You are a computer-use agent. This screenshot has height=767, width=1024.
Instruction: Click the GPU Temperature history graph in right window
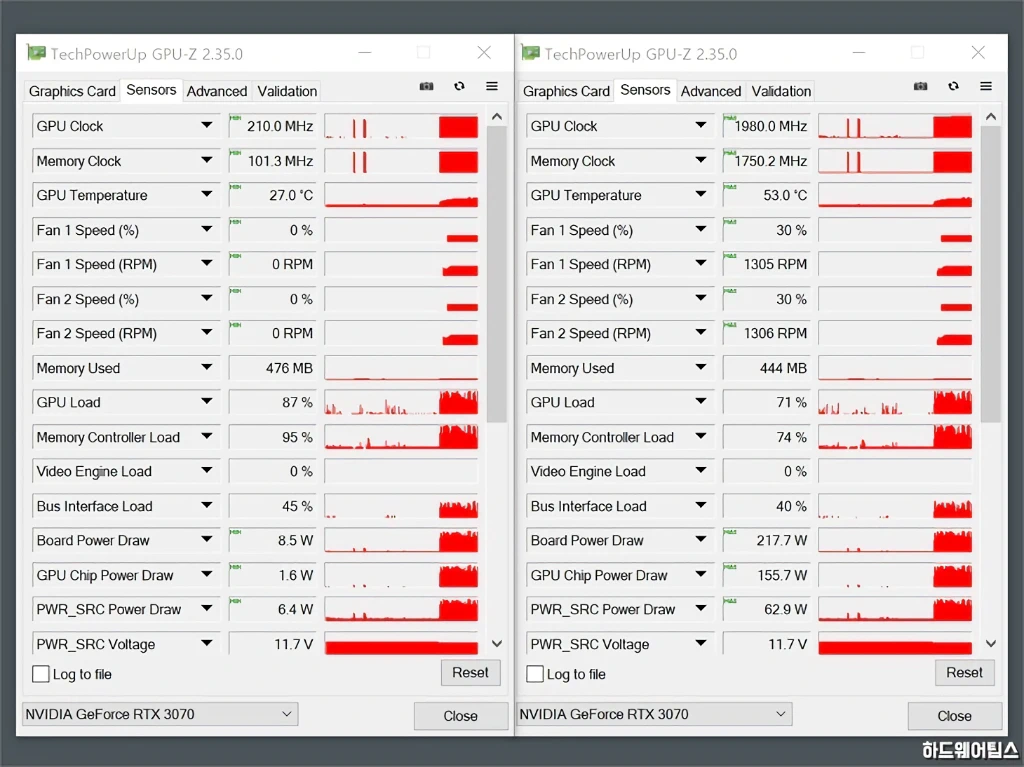pyautogui.click(x=895, y=195)
